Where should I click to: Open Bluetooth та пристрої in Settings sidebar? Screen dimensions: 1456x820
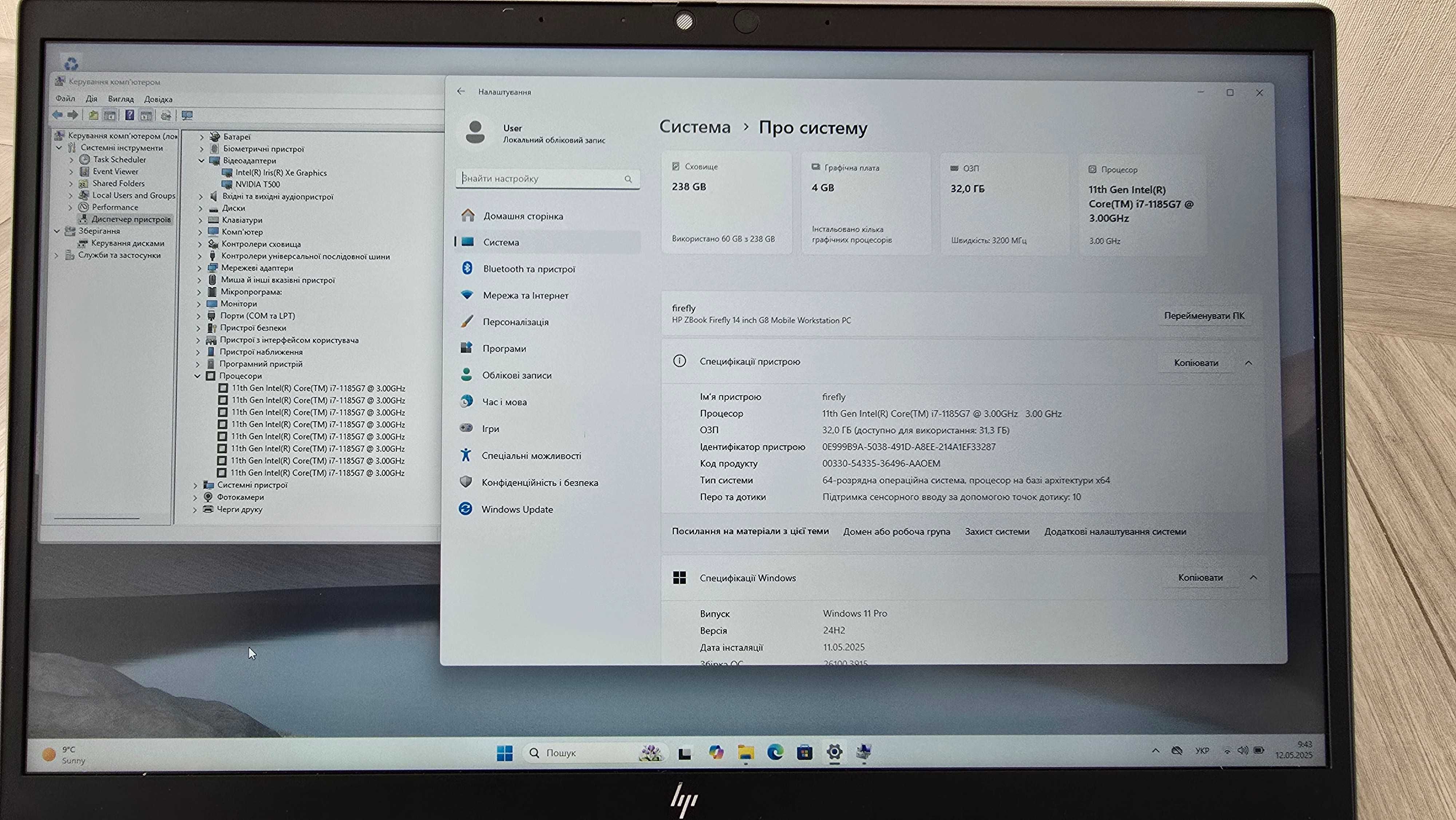(x=529, y=269)
